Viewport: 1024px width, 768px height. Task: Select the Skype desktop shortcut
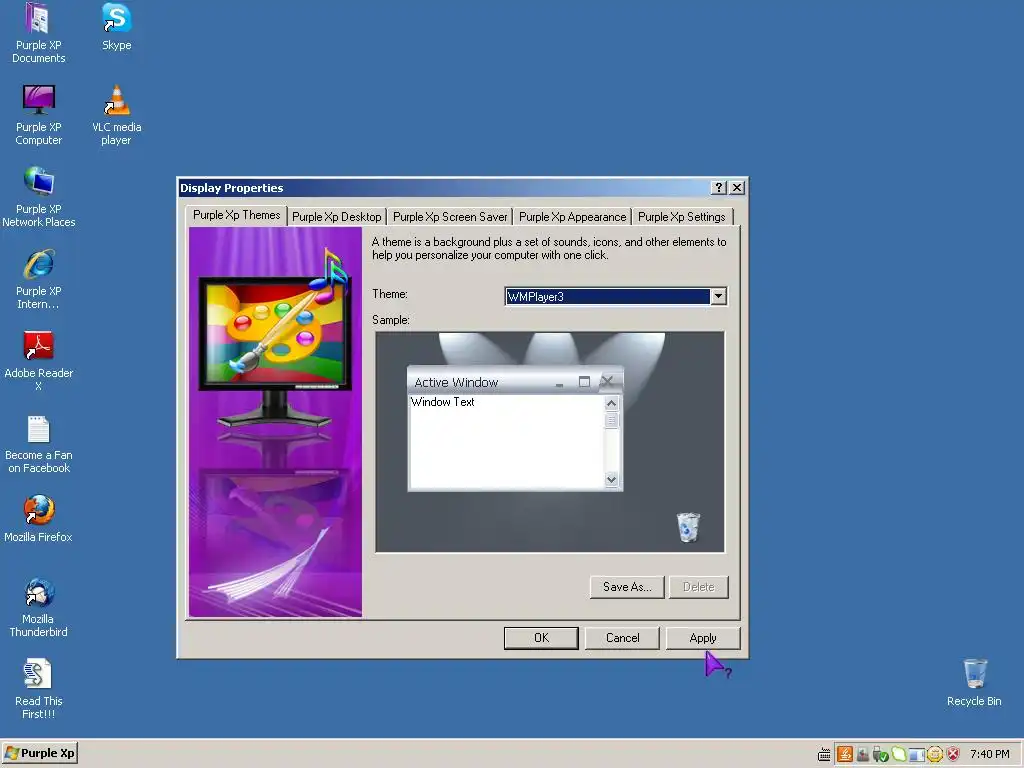(x=116, y=27)
